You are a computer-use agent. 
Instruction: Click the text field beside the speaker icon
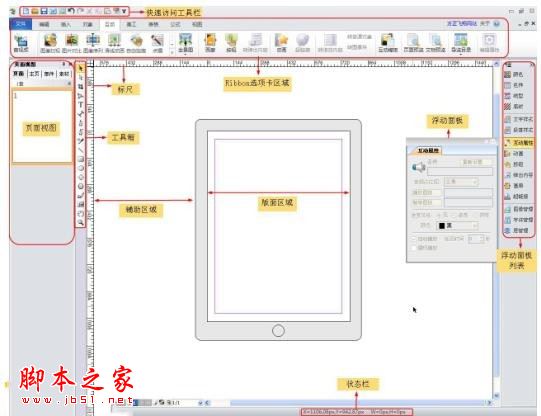click(460, 171)
